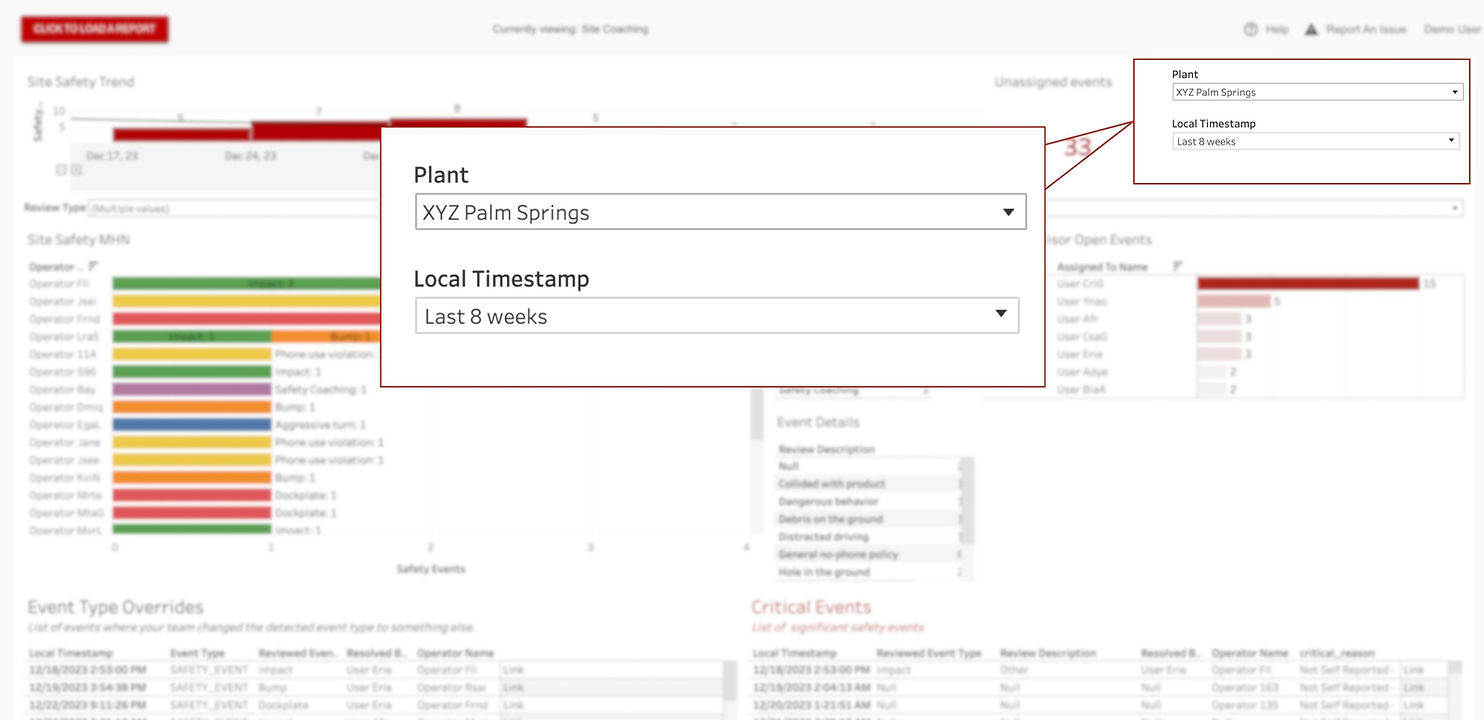Click the caret icon on the enlarged Plant dropdown

pyautogui.click(x=1008, y=211)
